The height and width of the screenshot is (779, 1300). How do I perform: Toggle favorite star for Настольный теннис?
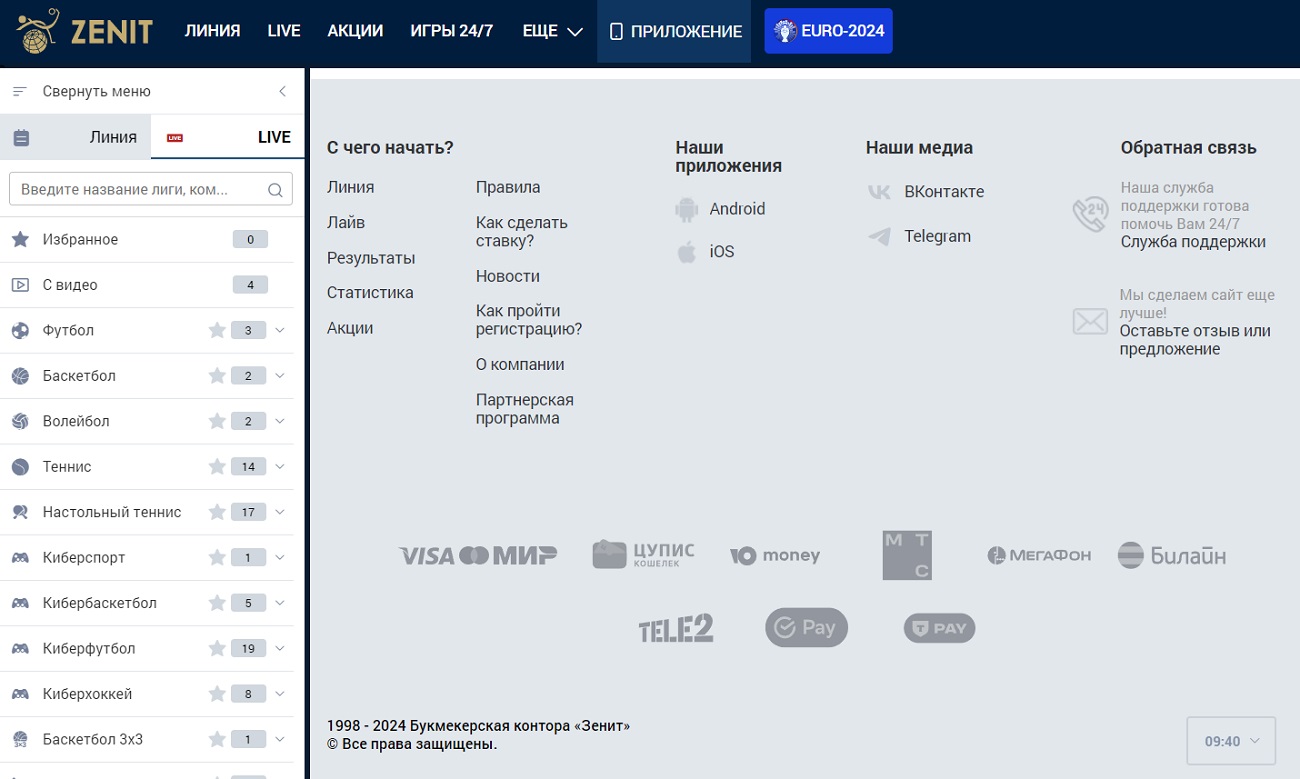tap(217, 512)
